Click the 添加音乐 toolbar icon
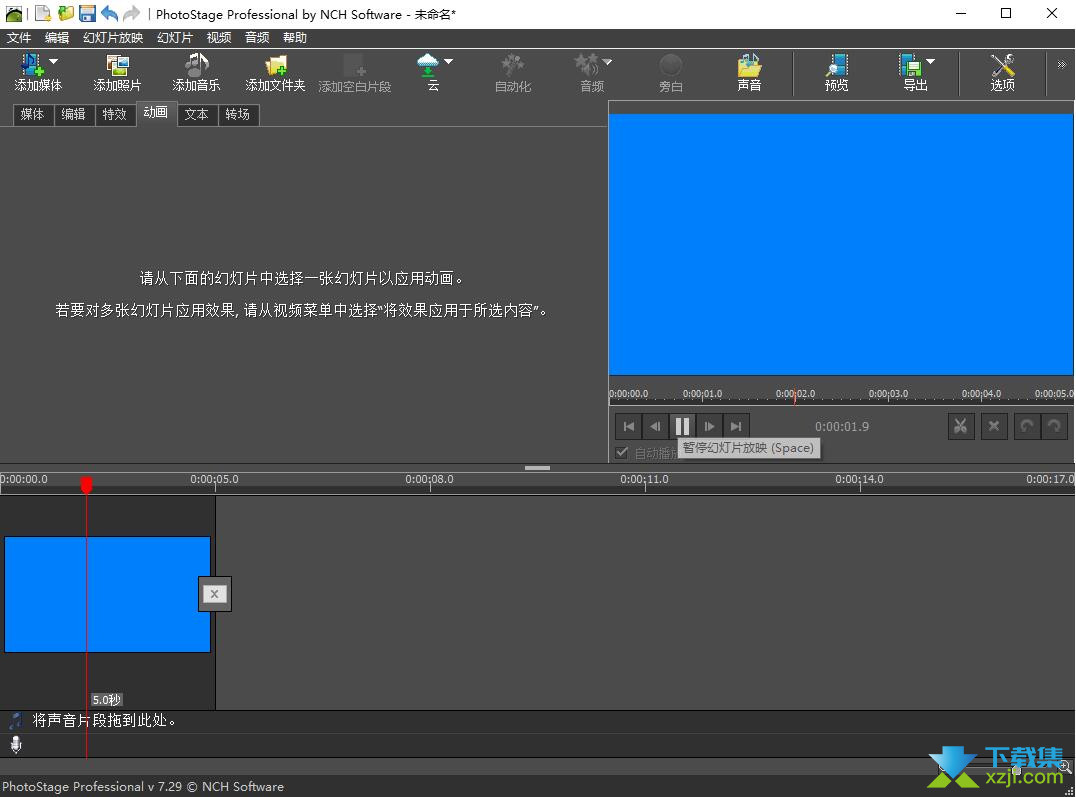Viewport: 1076px width, 797px height. tap(196, 72)
